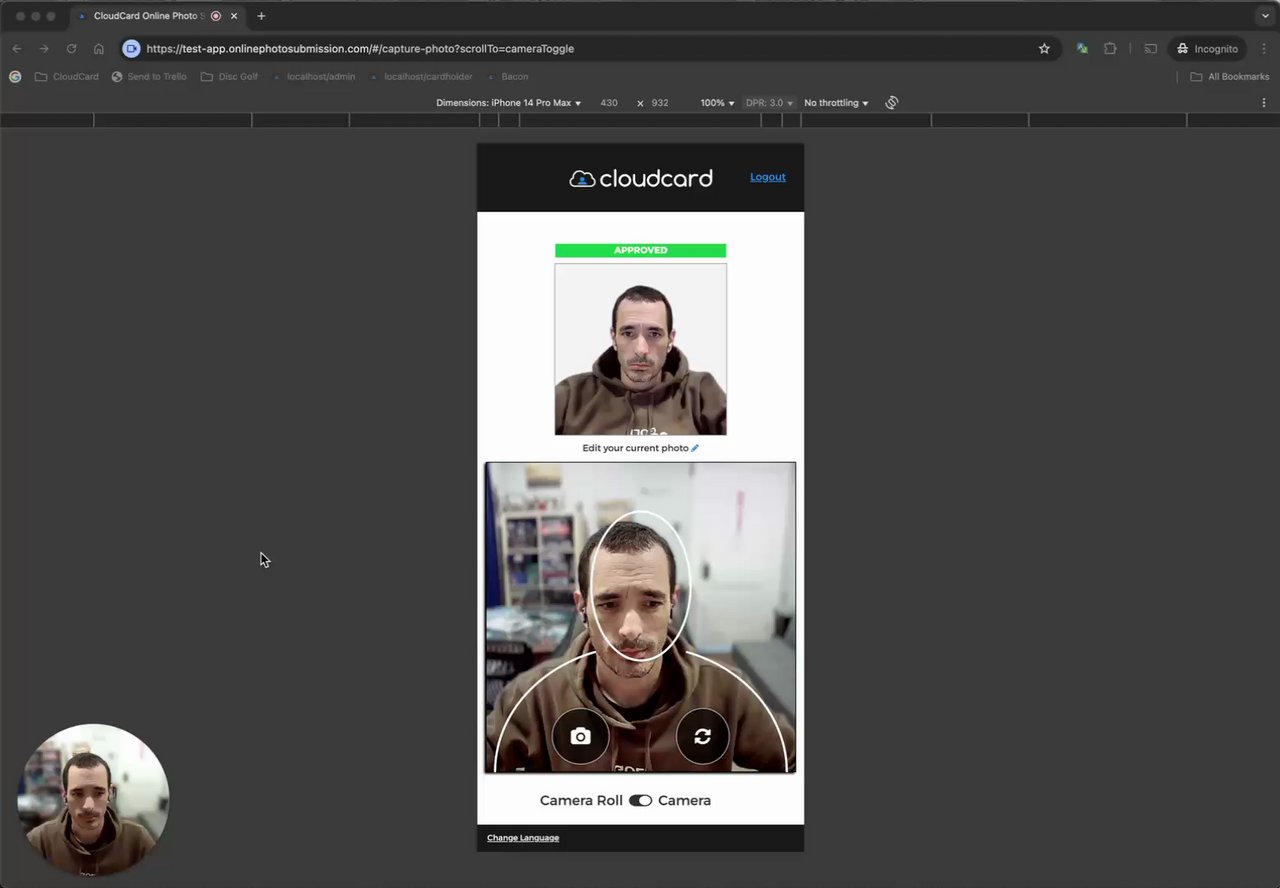The image size is (1280, 888).
Task: Open the localhost/admin bookmark
Action: click(x=314, y=77)
